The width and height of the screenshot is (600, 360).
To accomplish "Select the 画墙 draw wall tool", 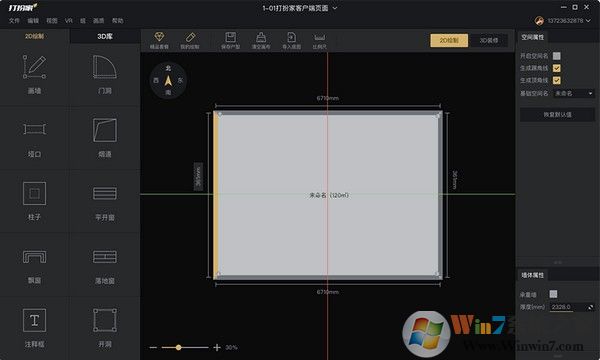I will point(34,74).
